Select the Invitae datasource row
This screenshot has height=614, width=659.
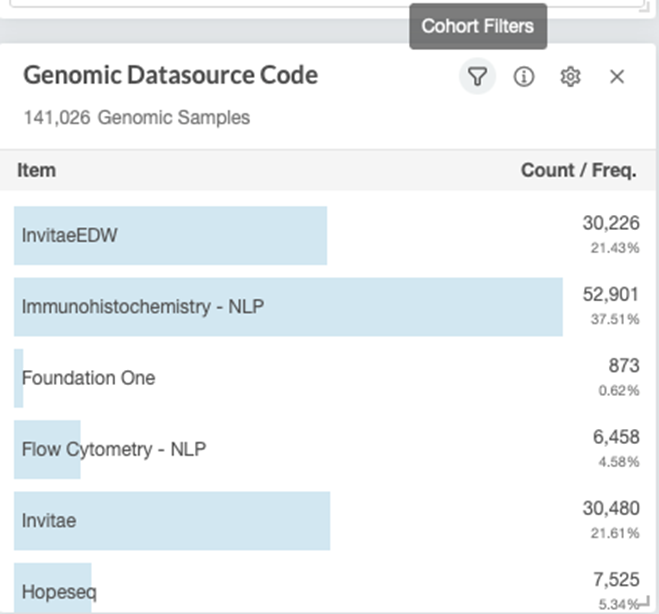(327, 521)
